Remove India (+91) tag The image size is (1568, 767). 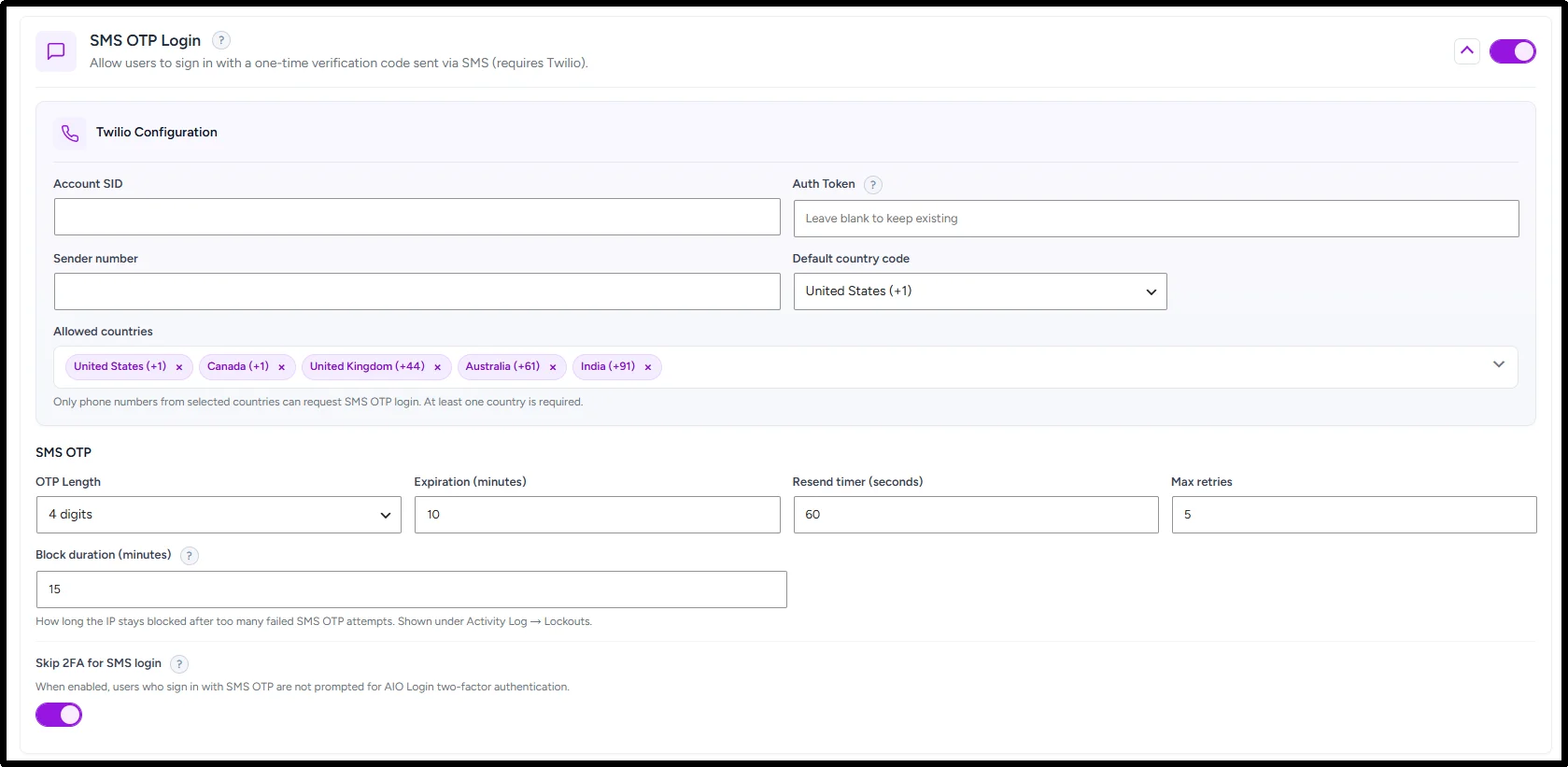pos(648,367)
